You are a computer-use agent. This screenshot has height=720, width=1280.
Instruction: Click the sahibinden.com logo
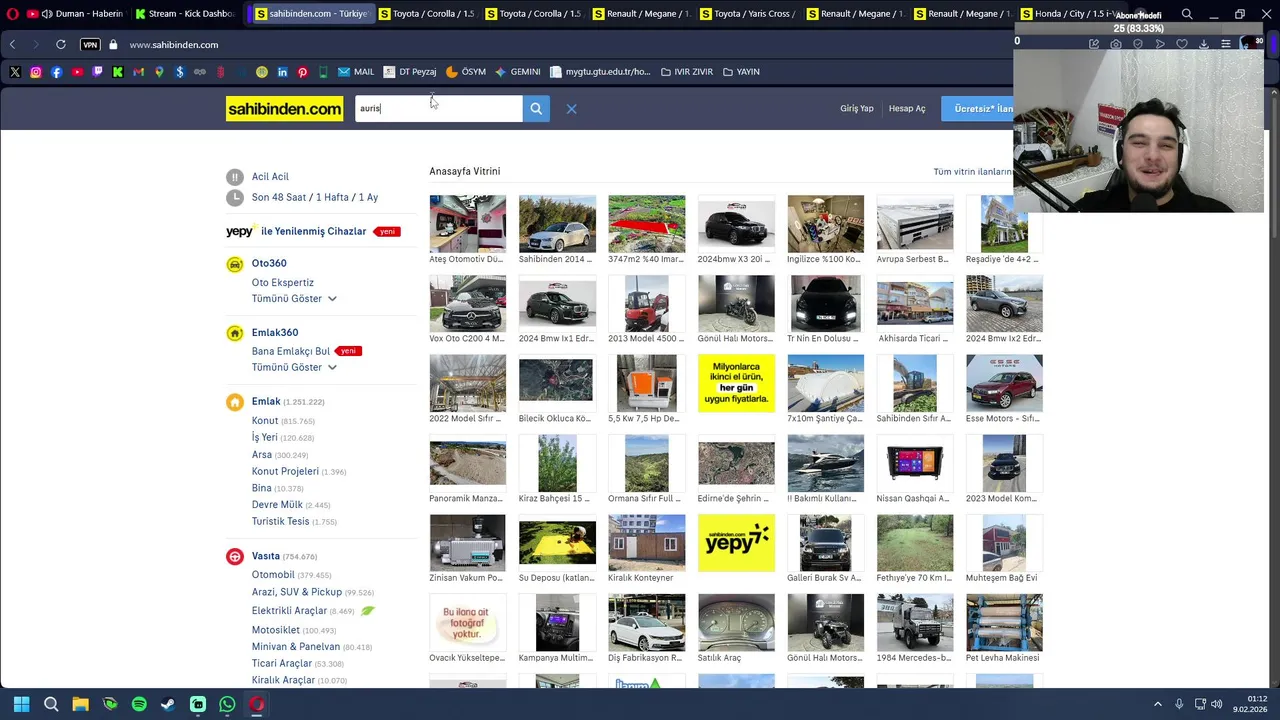click(284, 109)
